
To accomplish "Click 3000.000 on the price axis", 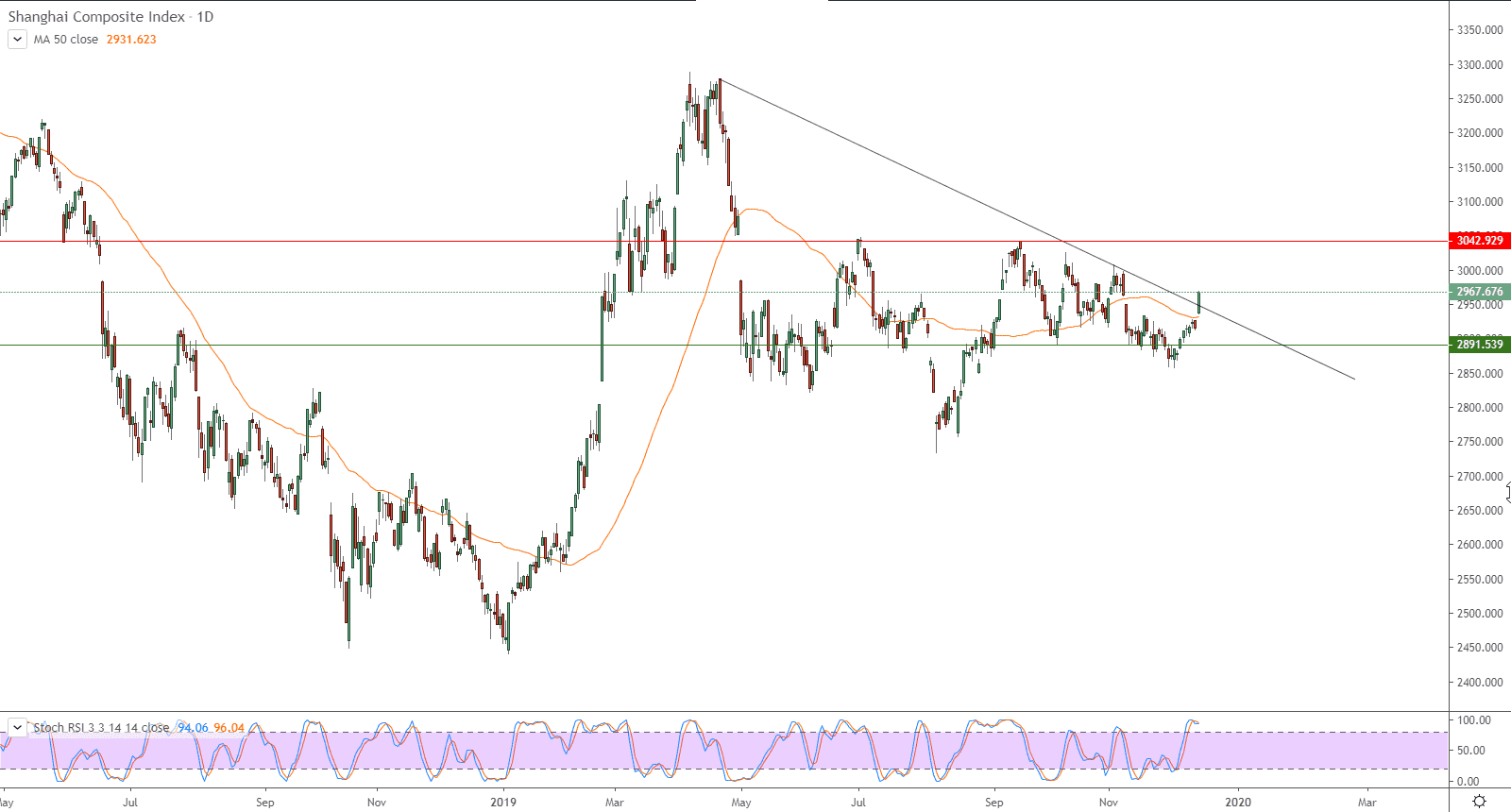I will point(1480,271).
